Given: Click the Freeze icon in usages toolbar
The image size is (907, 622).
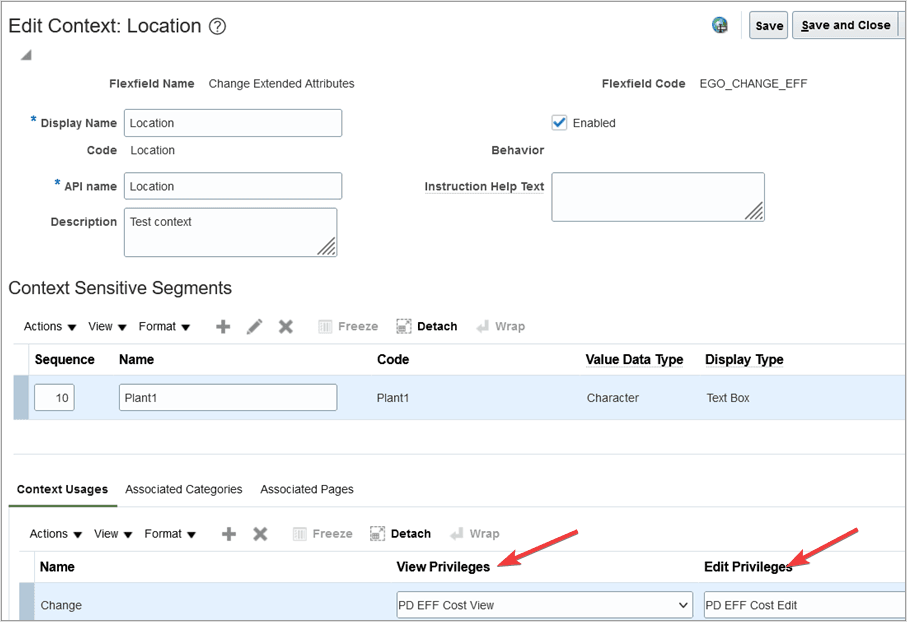Looking at the screenshot, I should [x=322, y=534].
